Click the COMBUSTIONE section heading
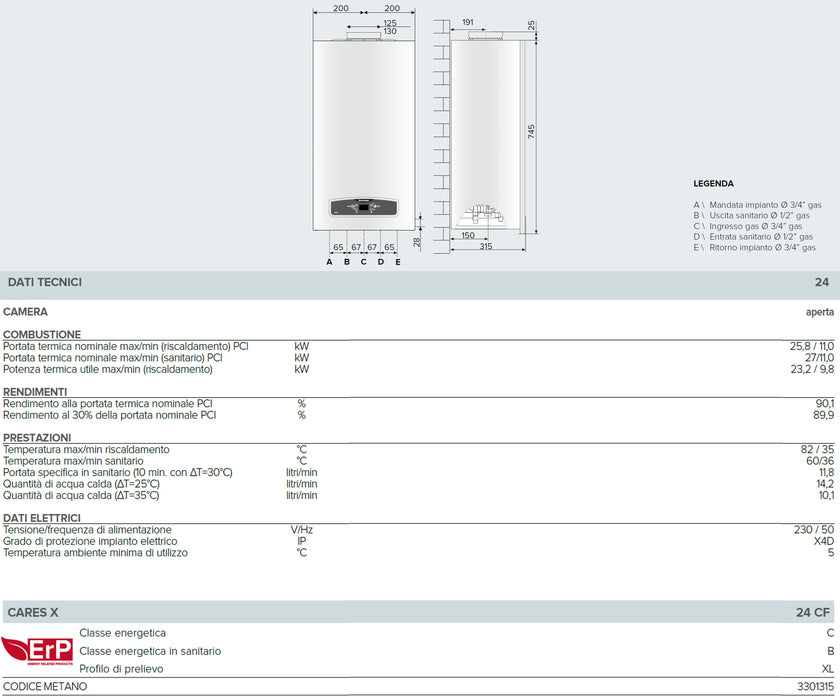Screen dimensions: 840x700 pos(42,335)
